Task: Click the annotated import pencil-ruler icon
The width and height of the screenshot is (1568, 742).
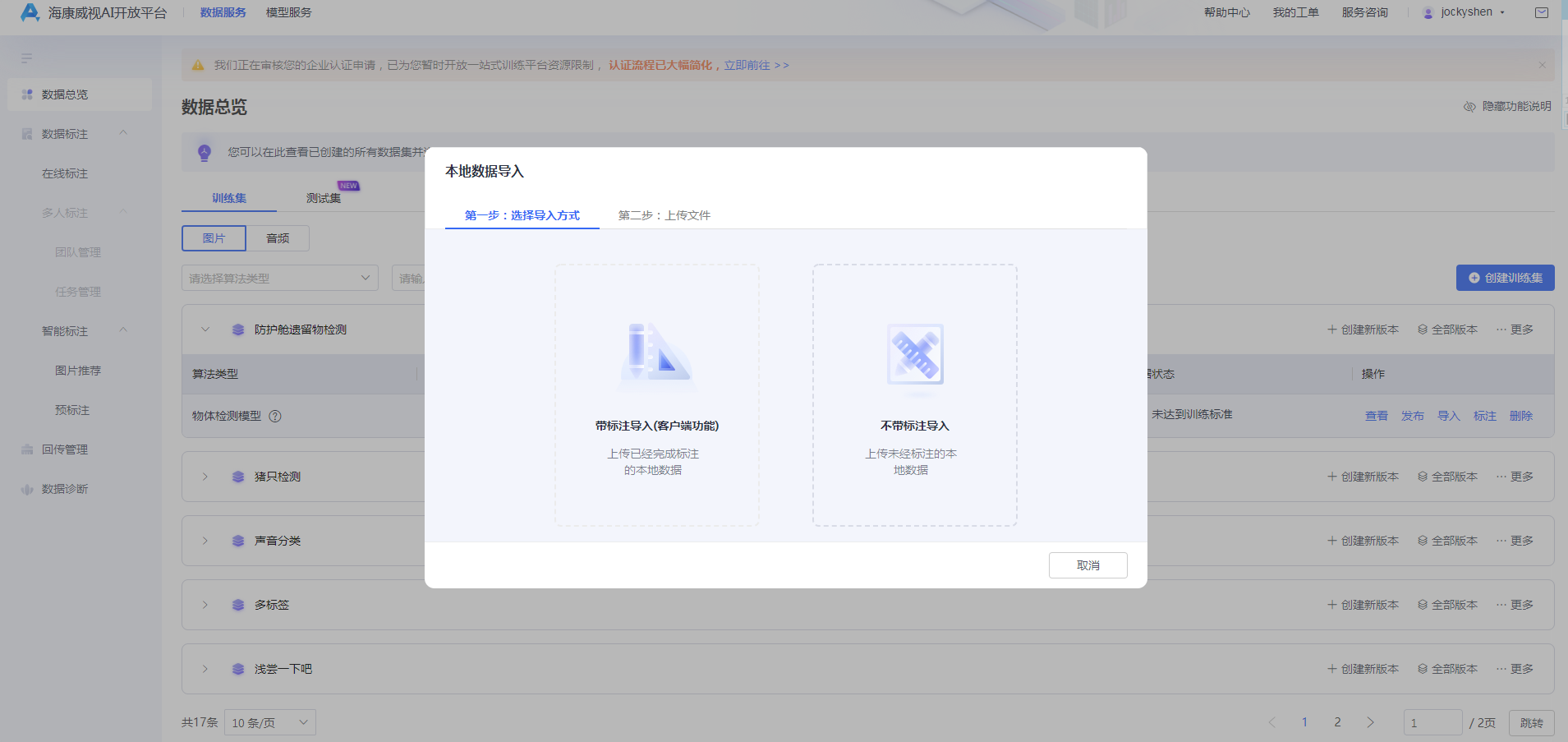Action: pos(656,354)
